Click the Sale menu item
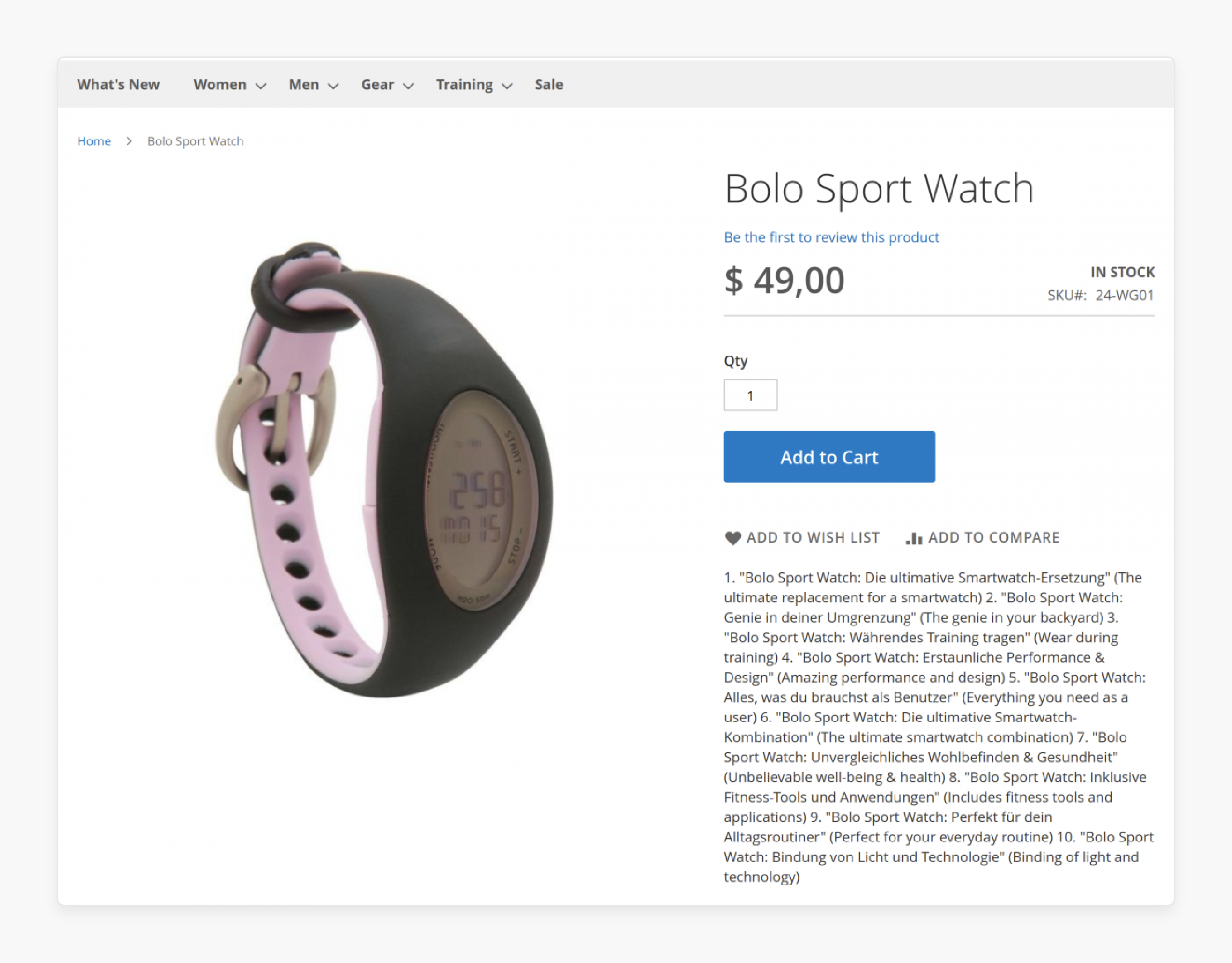The height and width of the screenshot is (963, 1232). [549, 84]
